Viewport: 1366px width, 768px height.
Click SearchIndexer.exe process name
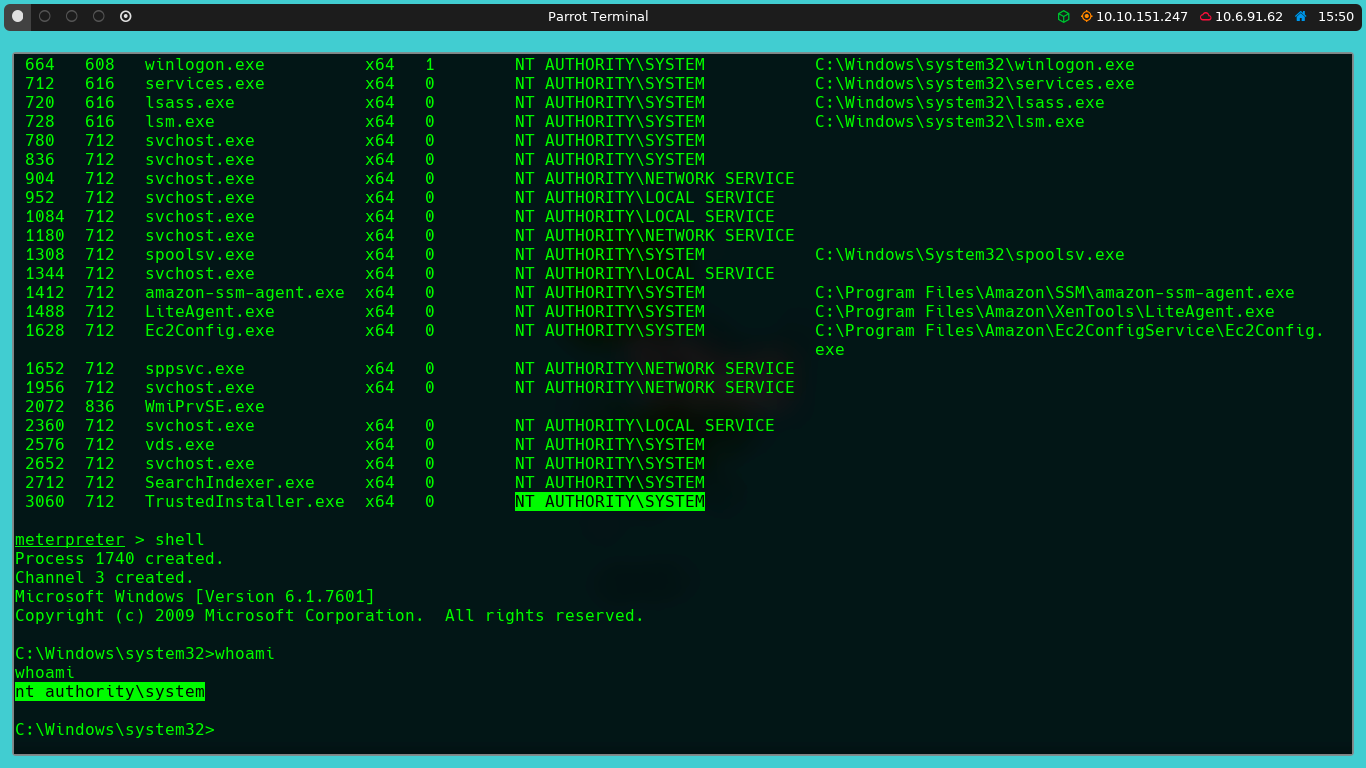coord(230,483)
